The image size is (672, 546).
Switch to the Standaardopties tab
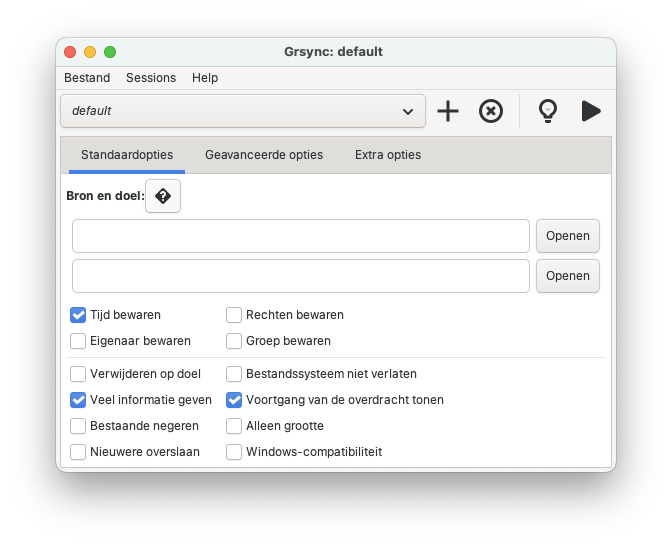pos(127,155)
